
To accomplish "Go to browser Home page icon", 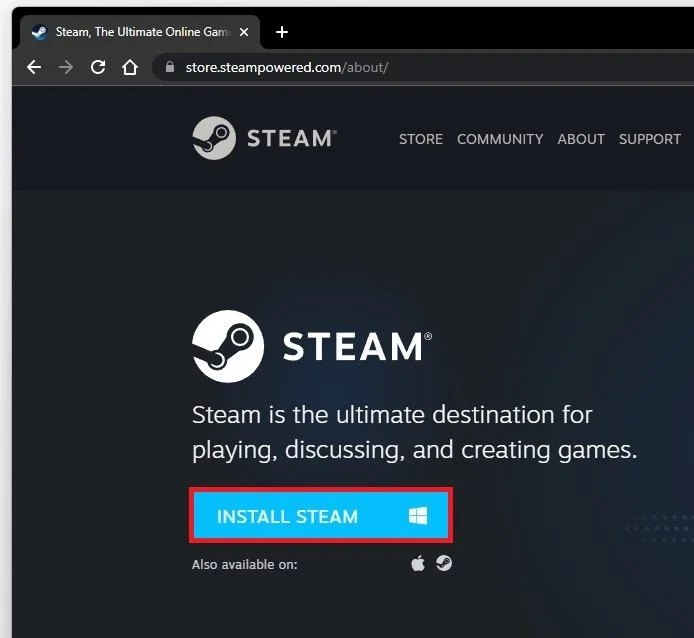I will [x=130, y=67].
